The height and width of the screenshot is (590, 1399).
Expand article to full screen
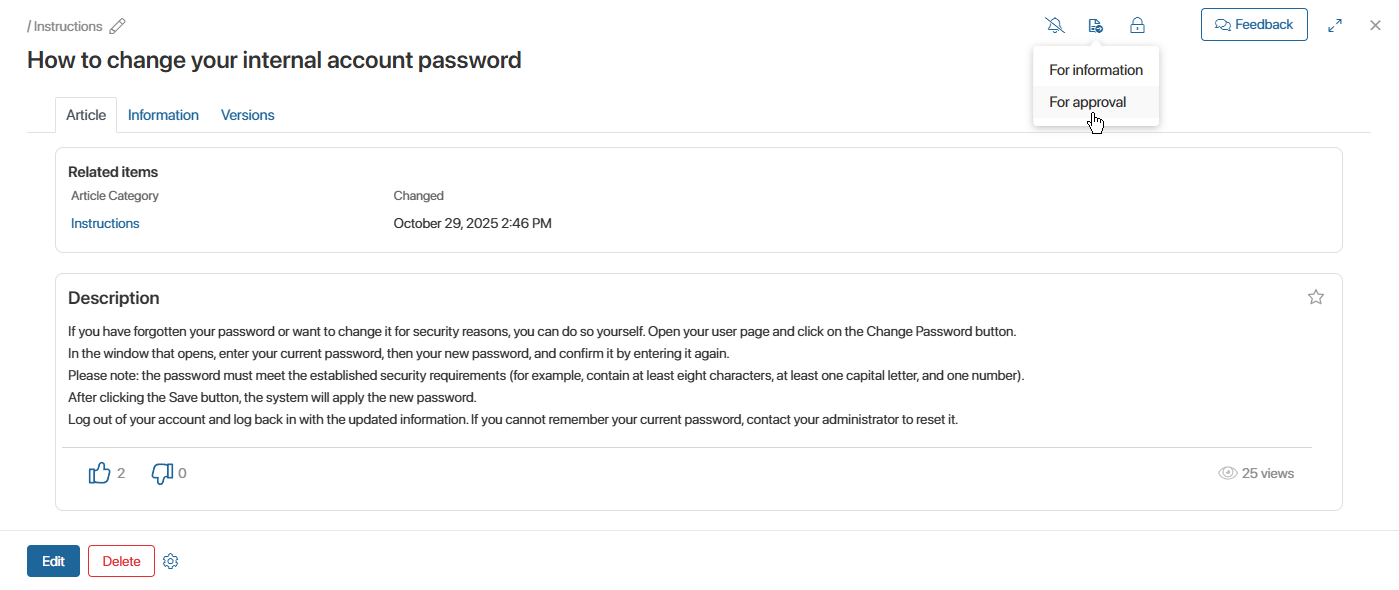point(1335,26)
